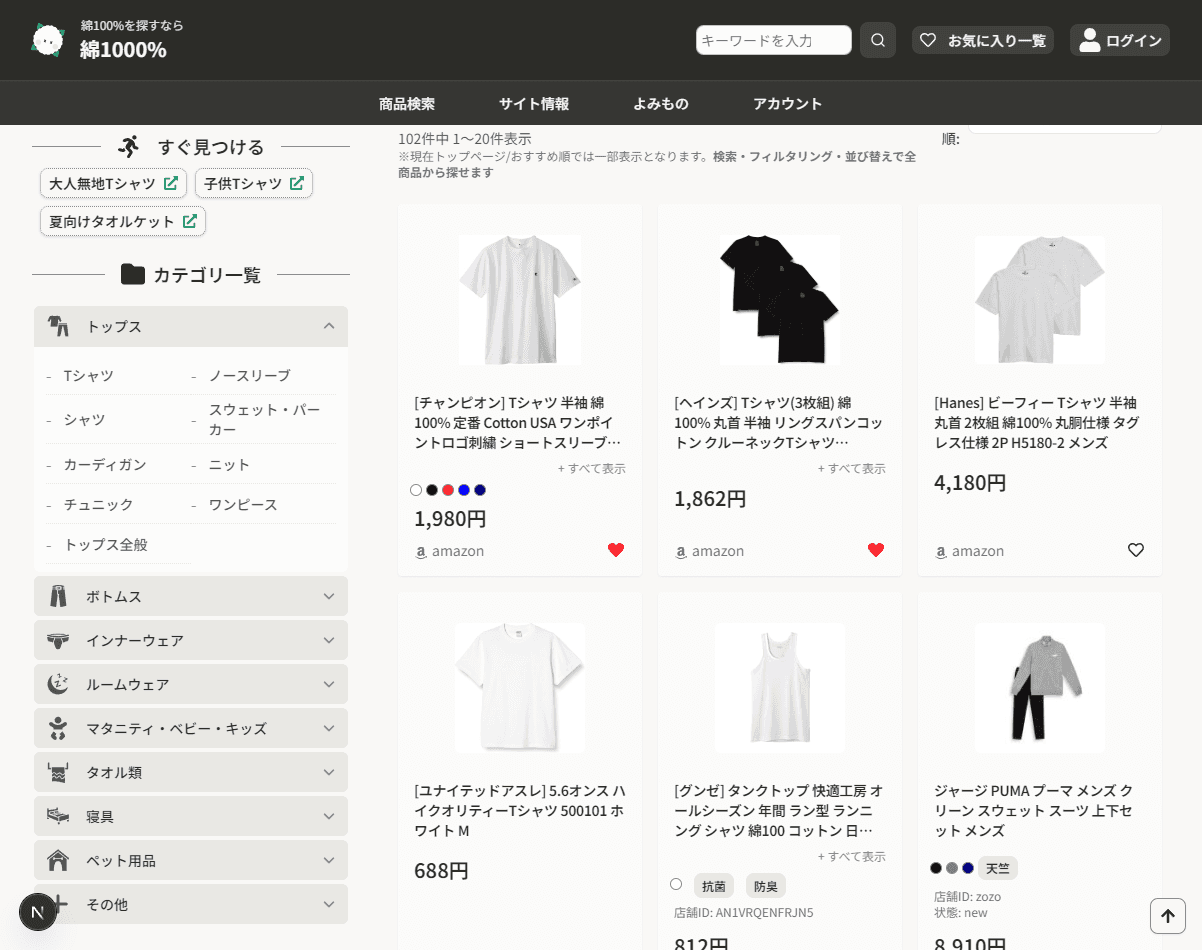The width and height of the screenshot is (1202, 950).
Task: Open the お気に入り一覧 heart button
Action: click(982, 40)
